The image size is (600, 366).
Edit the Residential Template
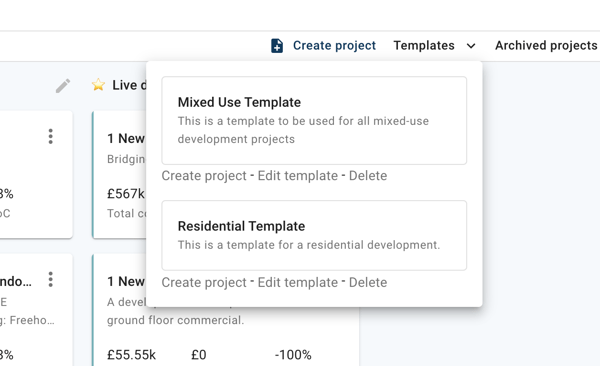click(298, 283)
